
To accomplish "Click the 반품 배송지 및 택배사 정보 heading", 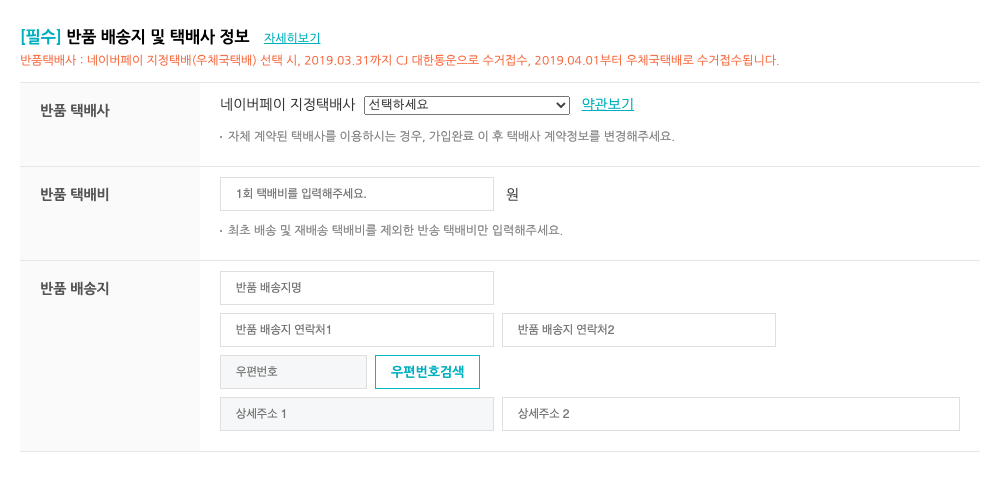I will (157, 37).
